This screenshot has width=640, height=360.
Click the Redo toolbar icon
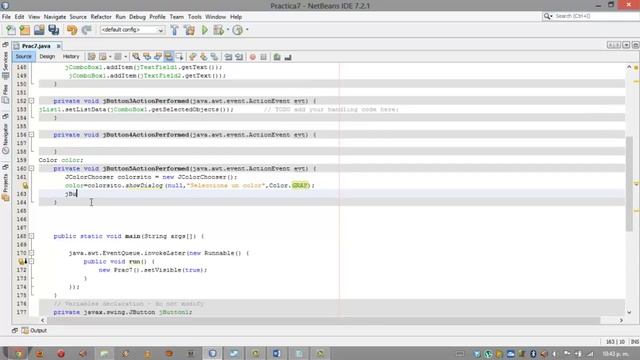tap(86, 30)
